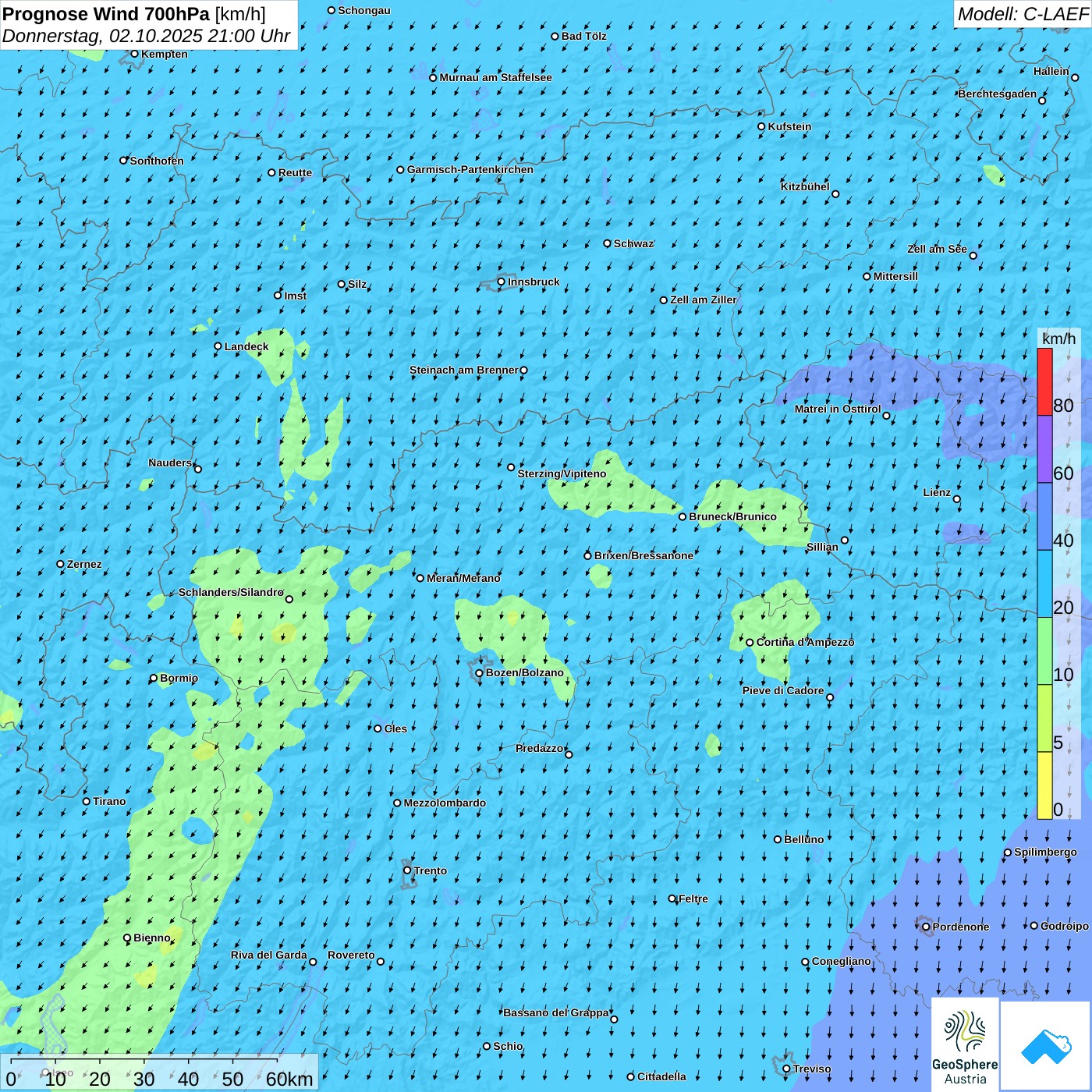The width and height of the screenshot is (1092, 1092).
Task: Pick the yellow legend color for 0–5 km/h
Action: (1044, 785)
